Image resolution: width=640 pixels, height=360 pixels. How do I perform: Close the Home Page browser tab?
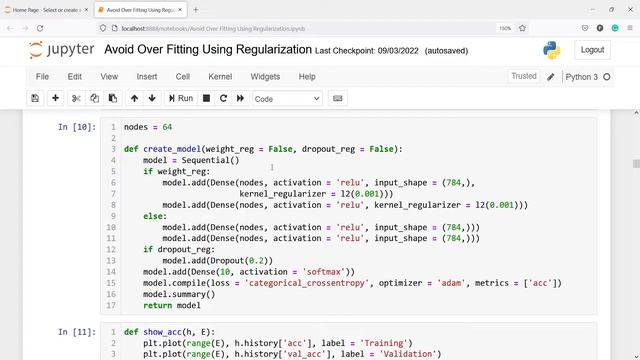[x=86, y=10]
